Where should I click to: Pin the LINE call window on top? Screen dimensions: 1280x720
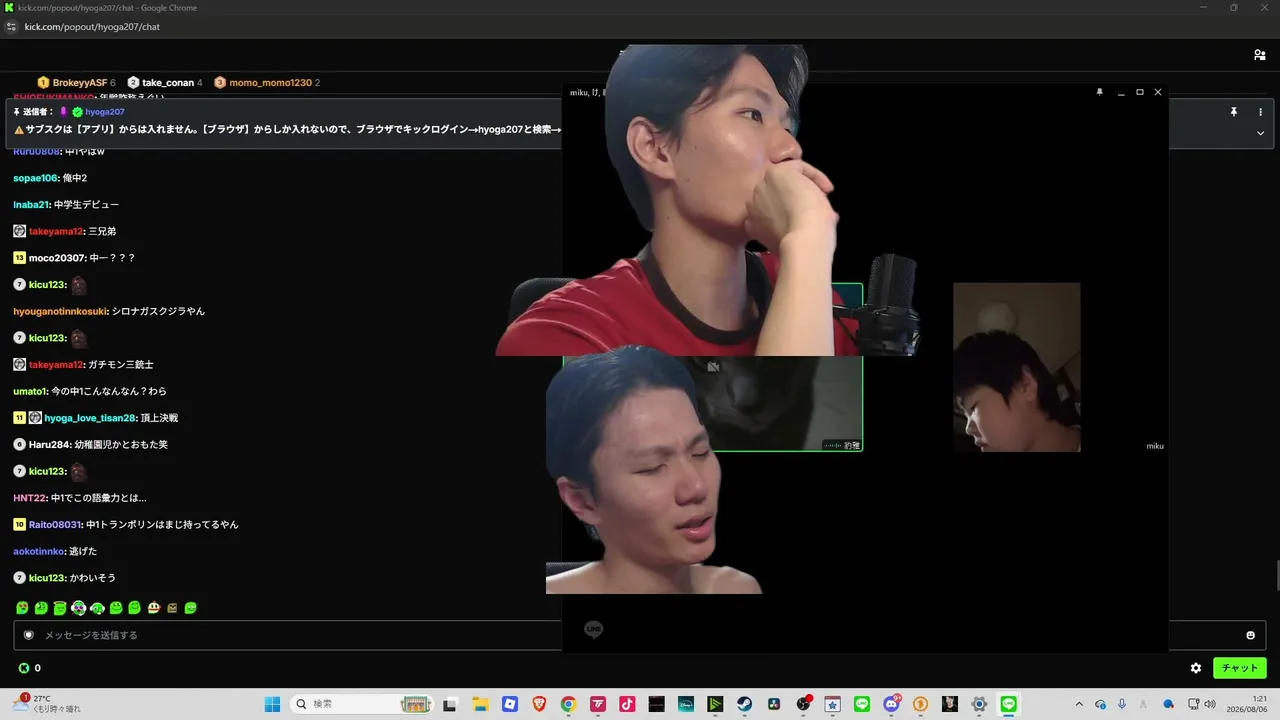[1100, 92]
